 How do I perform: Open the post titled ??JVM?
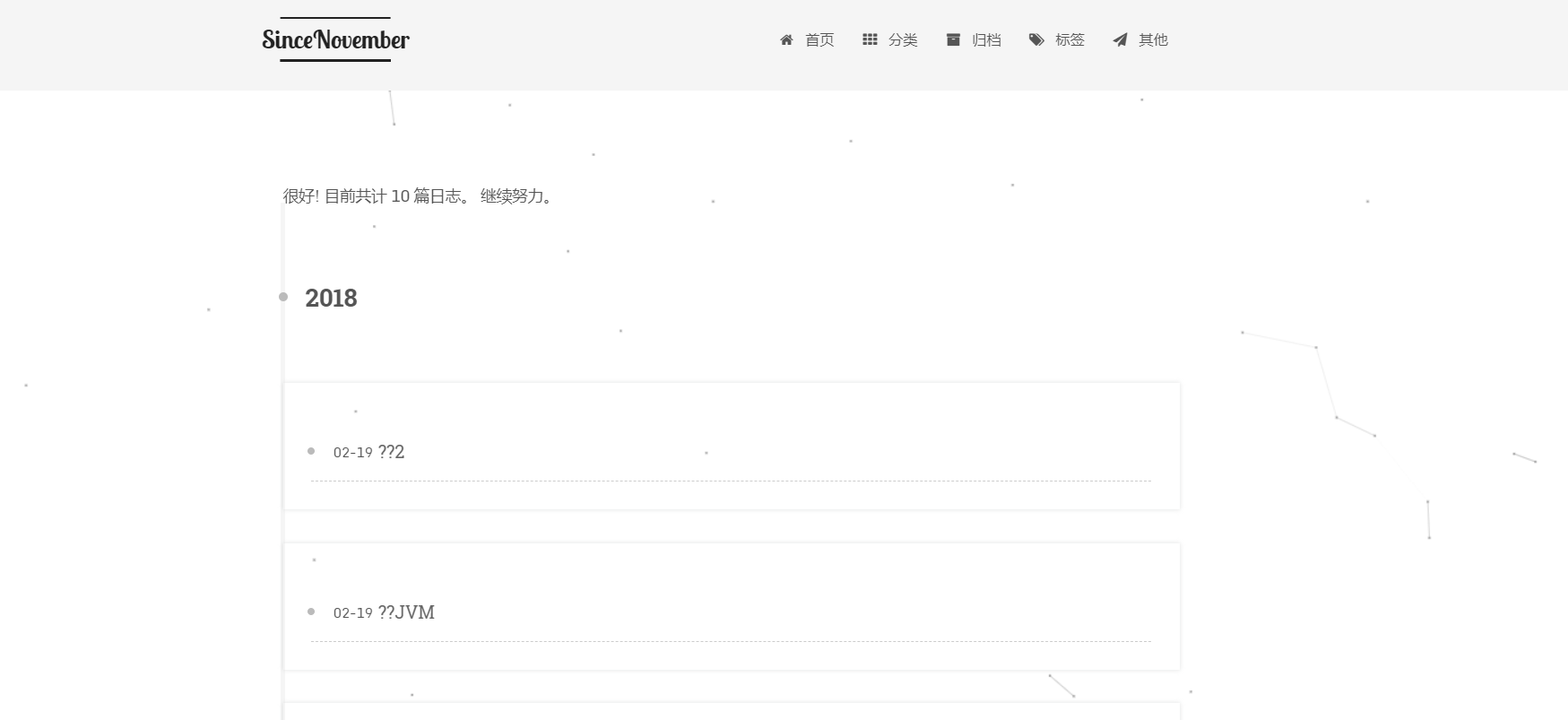point(406,612)
